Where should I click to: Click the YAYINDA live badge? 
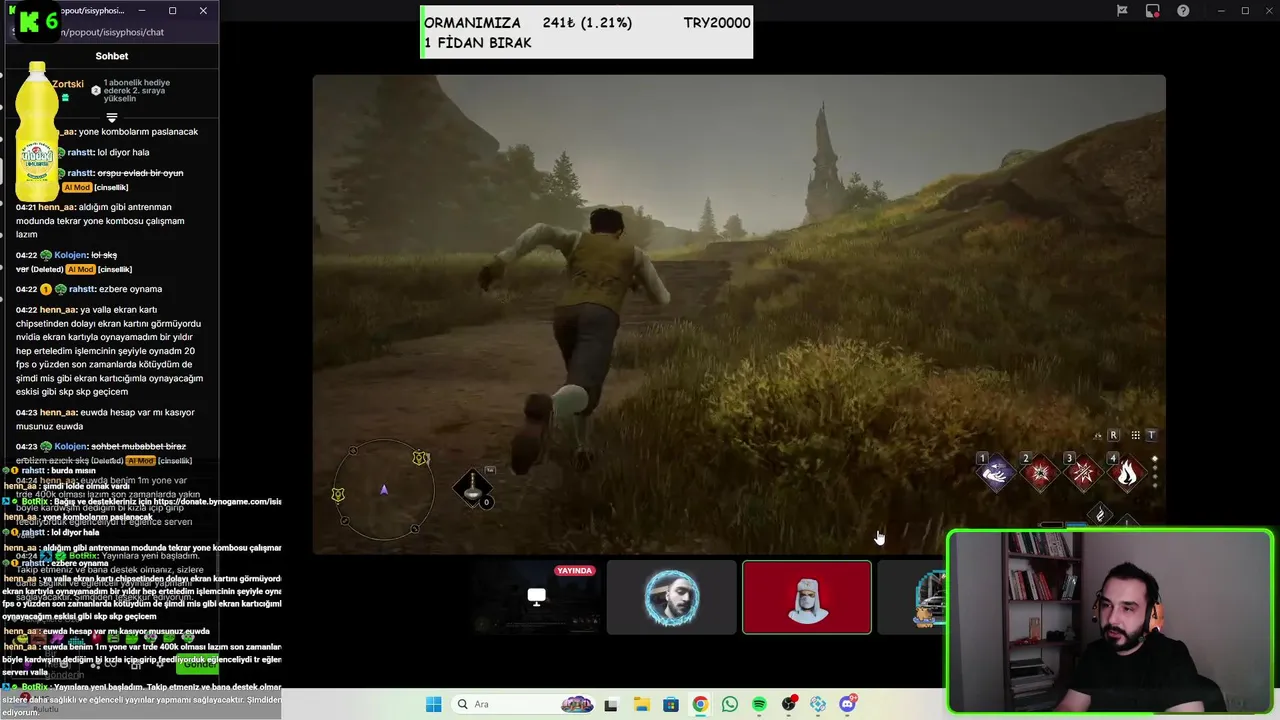(575, 570)
